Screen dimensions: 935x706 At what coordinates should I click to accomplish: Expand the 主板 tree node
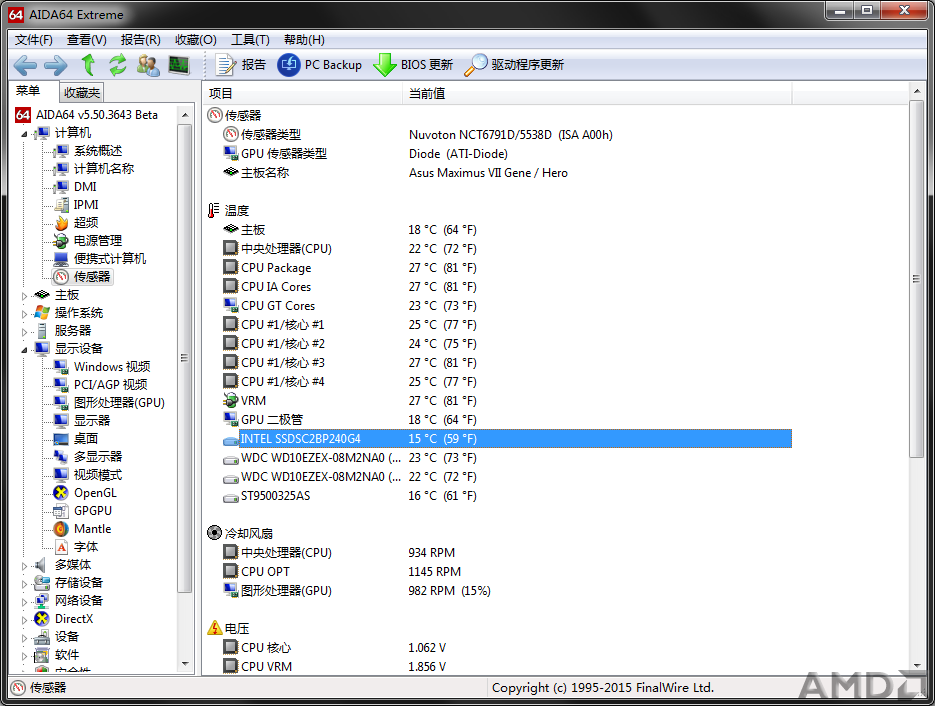coord(24,296)
